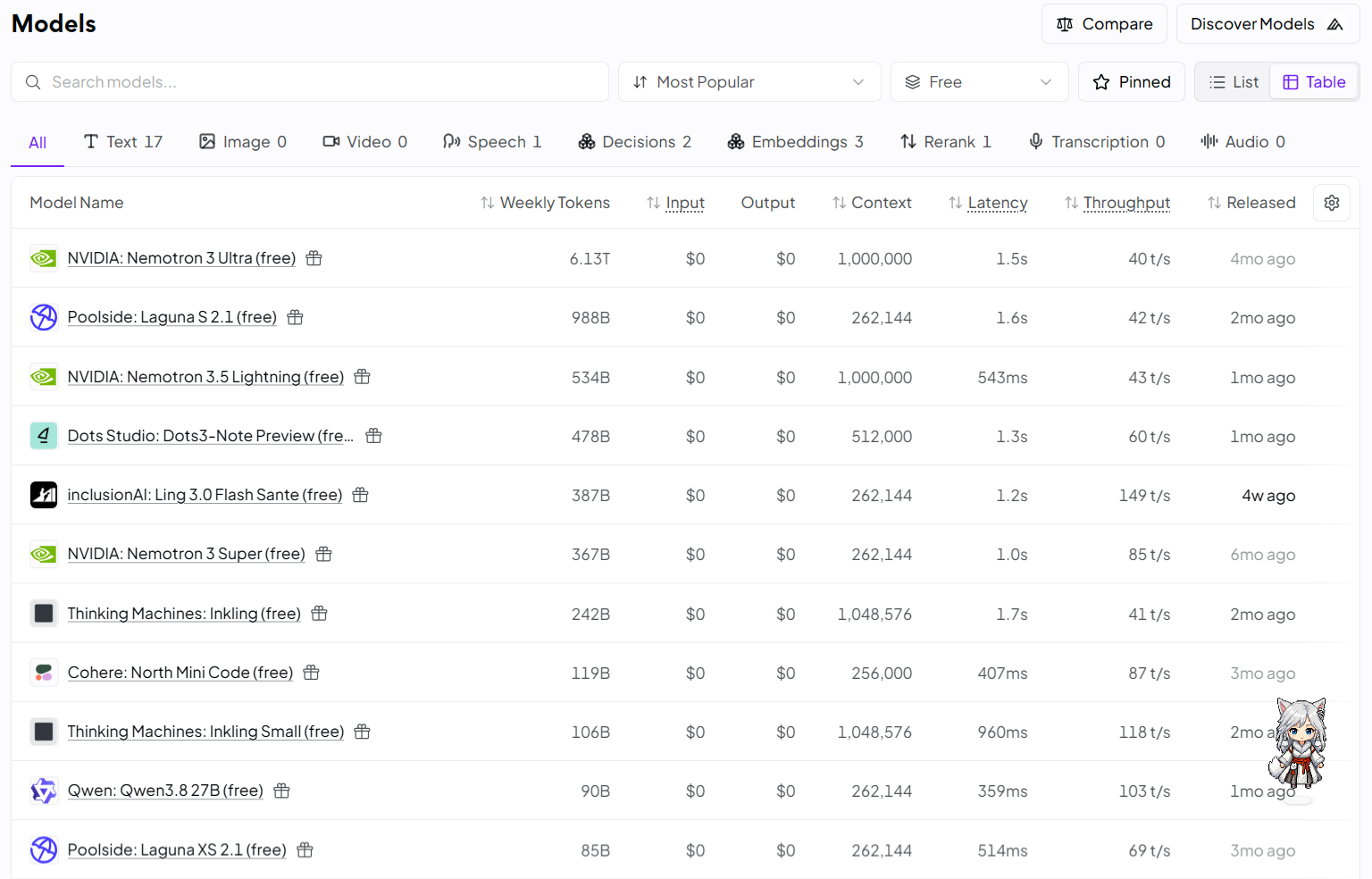The width and height of the screenshot is (1372, 879).
Task: Click the Compare button
Action: [1104, 24]
